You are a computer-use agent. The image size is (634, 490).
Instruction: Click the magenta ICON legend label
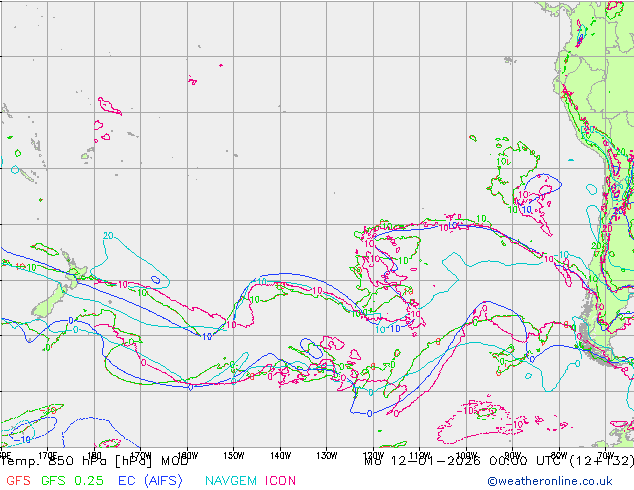click(x=280, y=481)
